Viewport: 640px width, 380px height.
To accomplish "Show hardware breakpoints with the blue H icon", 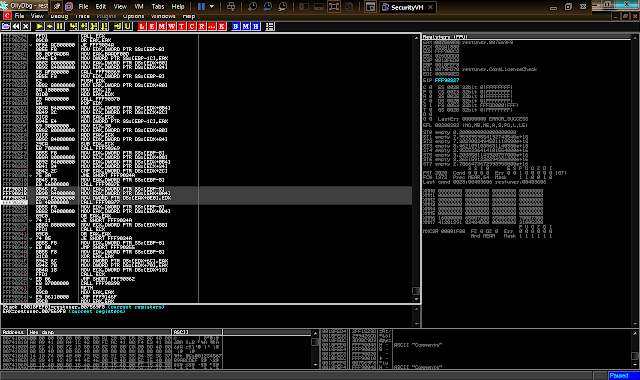I will [256, 26].
